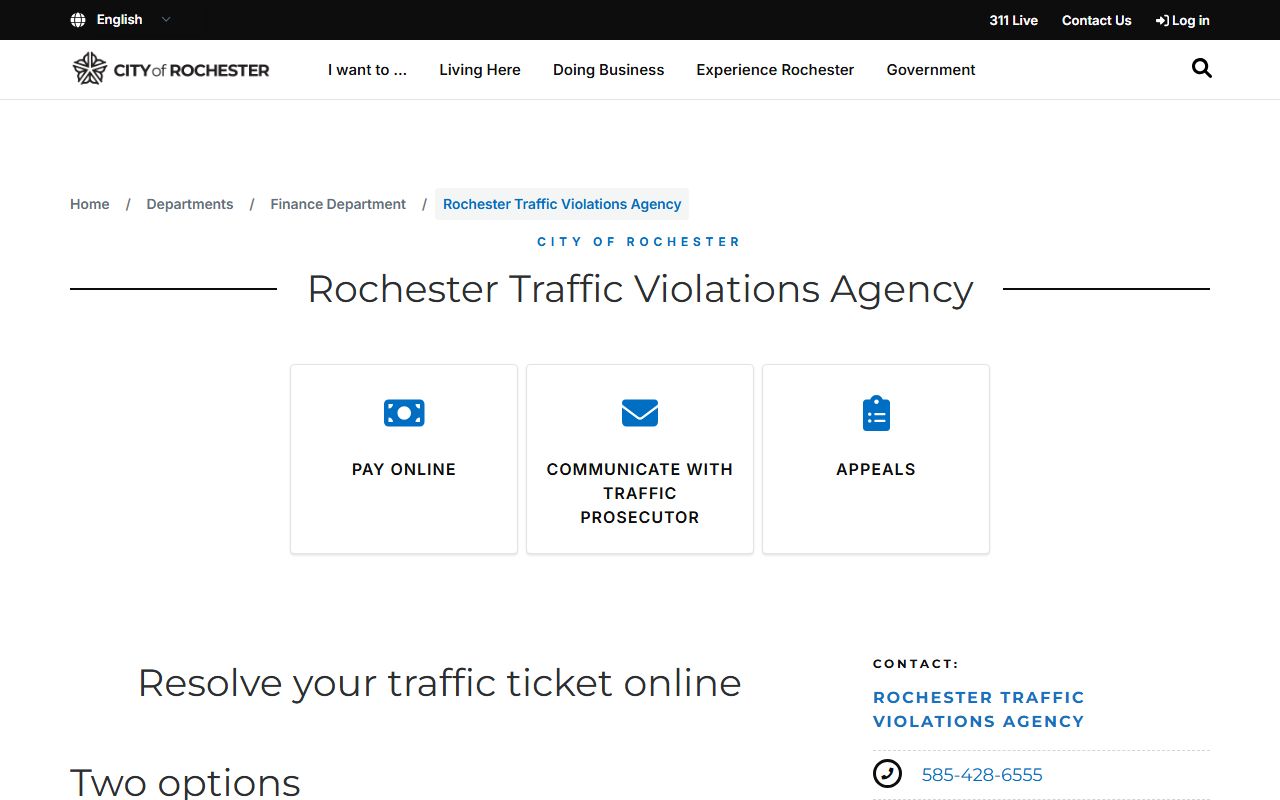Viewport: 1280px width, 800px height.
Task: Click the Log in link
Action: point(1182,20)
